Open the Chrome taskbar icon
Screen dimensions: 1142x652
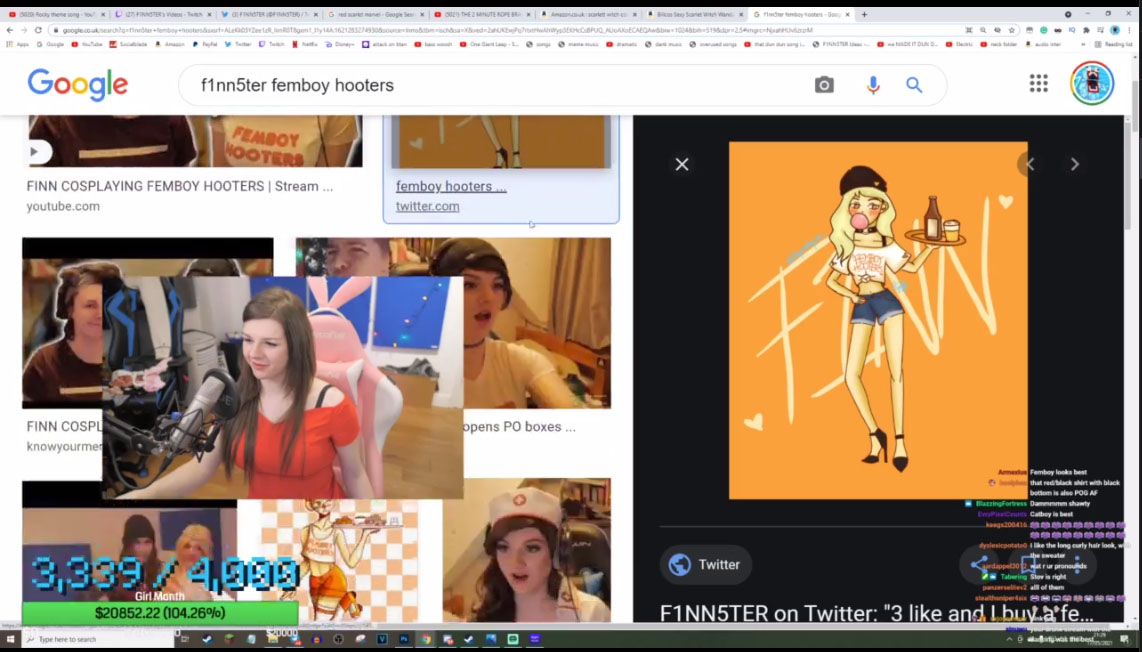(426, 640)
